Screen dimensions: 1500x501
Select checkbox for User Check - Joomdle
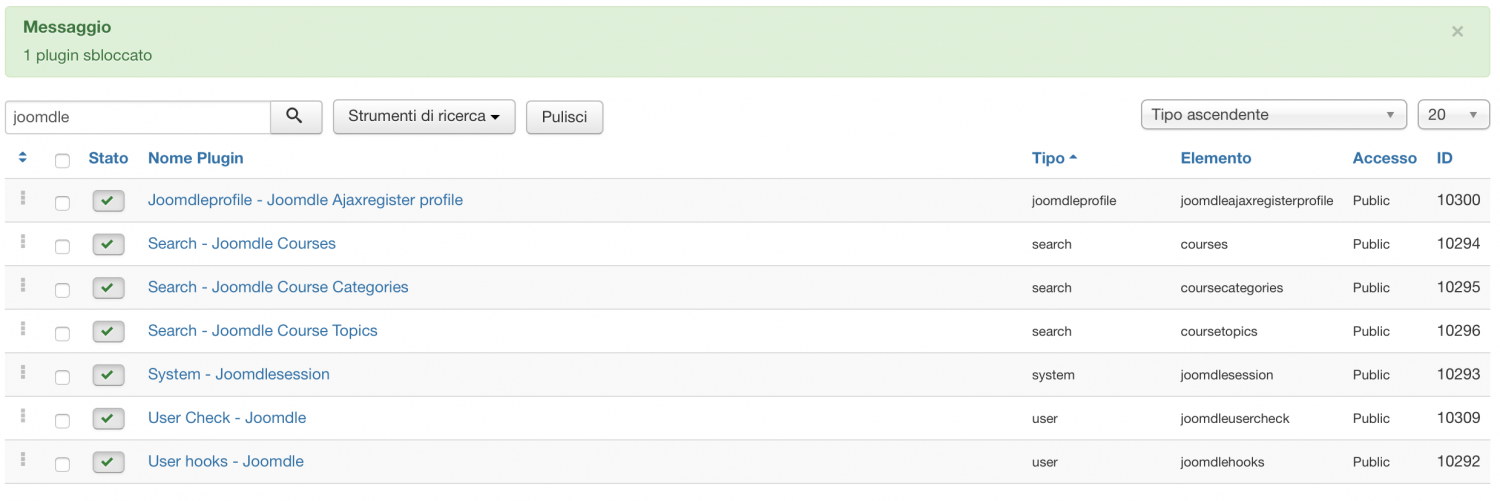[62, 421]
